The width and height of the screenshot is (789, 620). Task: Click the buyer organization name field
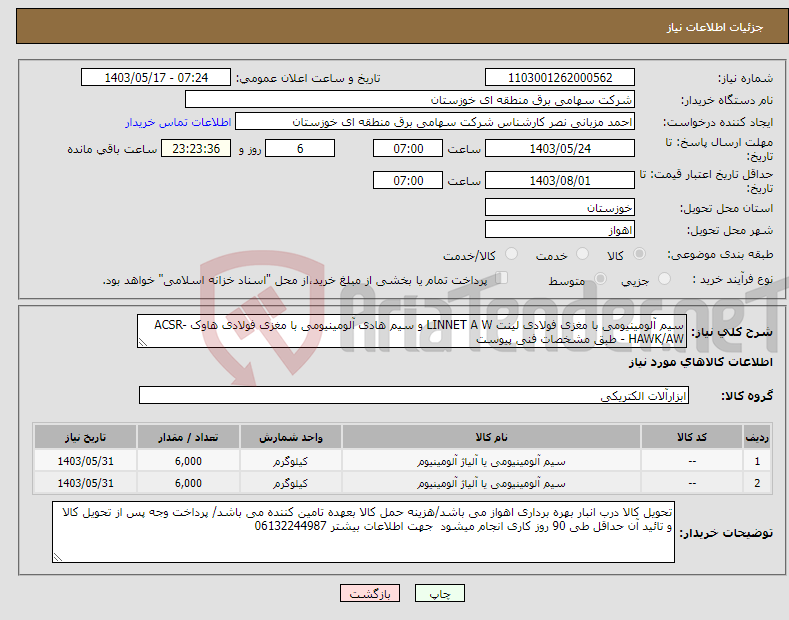(410, 100)
